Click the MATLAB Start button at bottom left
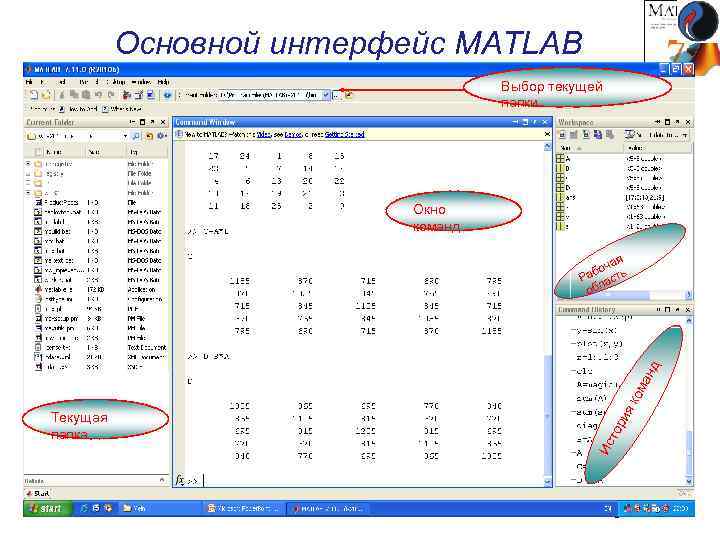Screen dimensions: 720x540 click(x=39, y=494)
